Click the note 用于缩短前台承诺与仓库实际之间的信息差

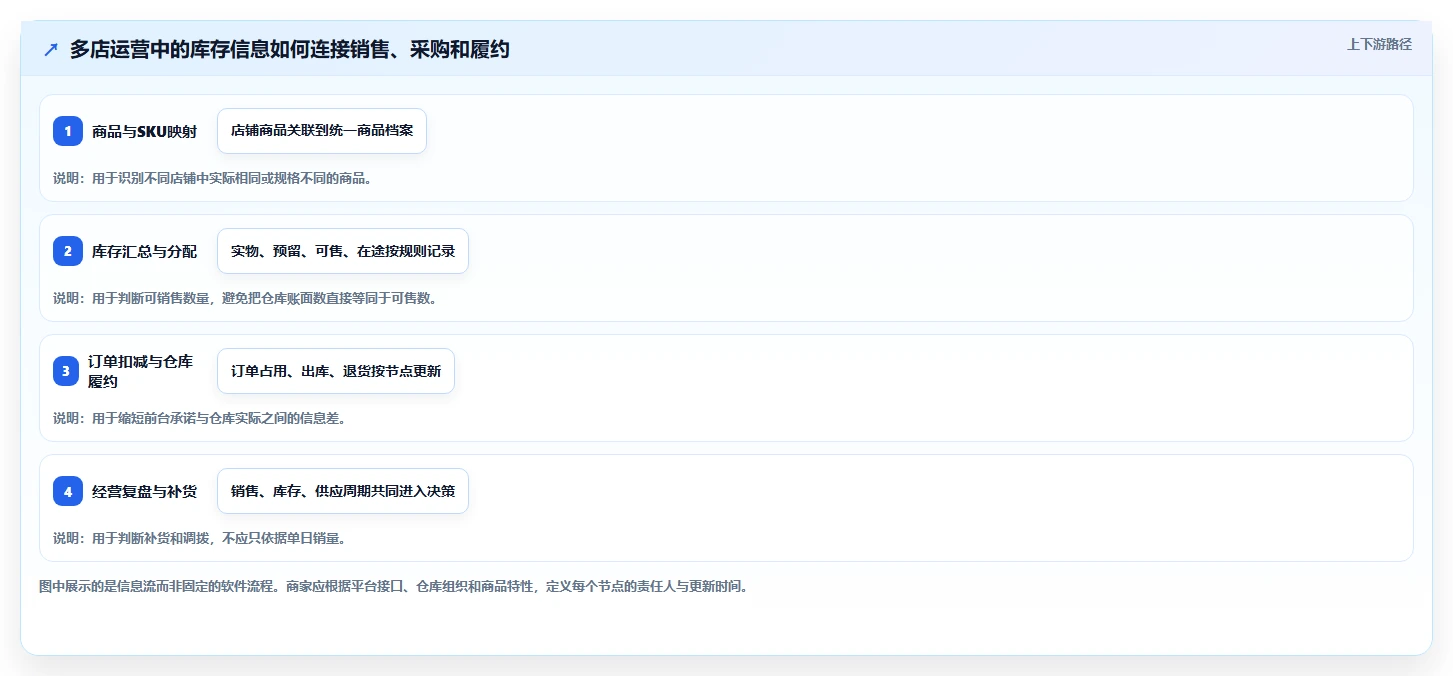point(219,418)
